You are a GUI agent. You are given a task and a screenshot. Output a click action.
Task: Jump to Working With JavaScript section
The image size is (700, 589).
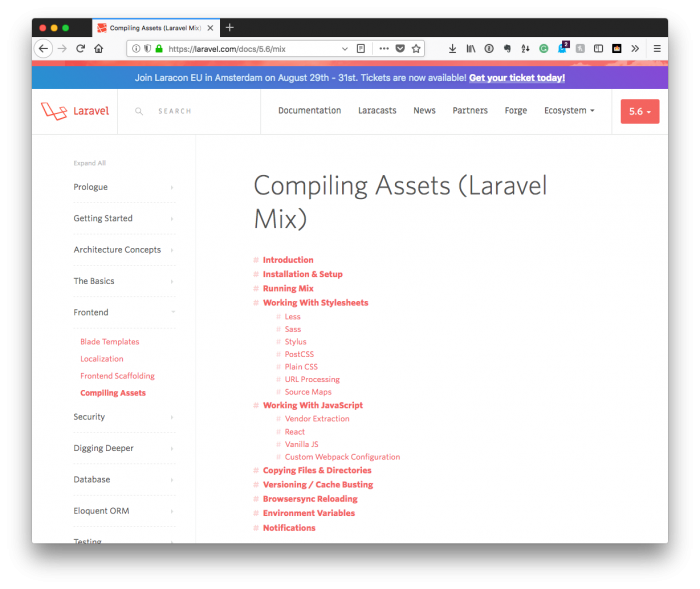pyautogui.click(x=312, y=405)
